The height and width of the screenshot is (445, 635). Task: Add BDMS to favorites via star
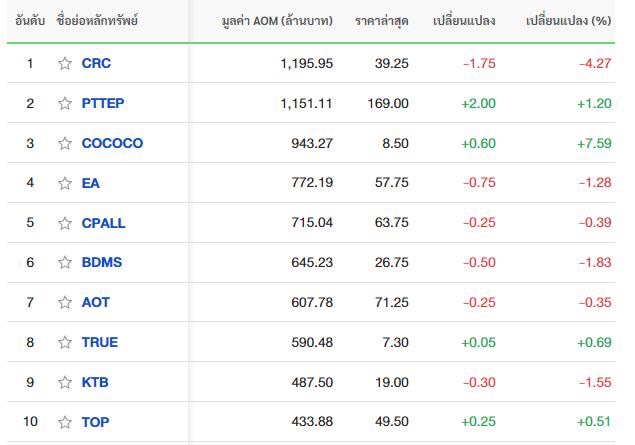(65, 262)
